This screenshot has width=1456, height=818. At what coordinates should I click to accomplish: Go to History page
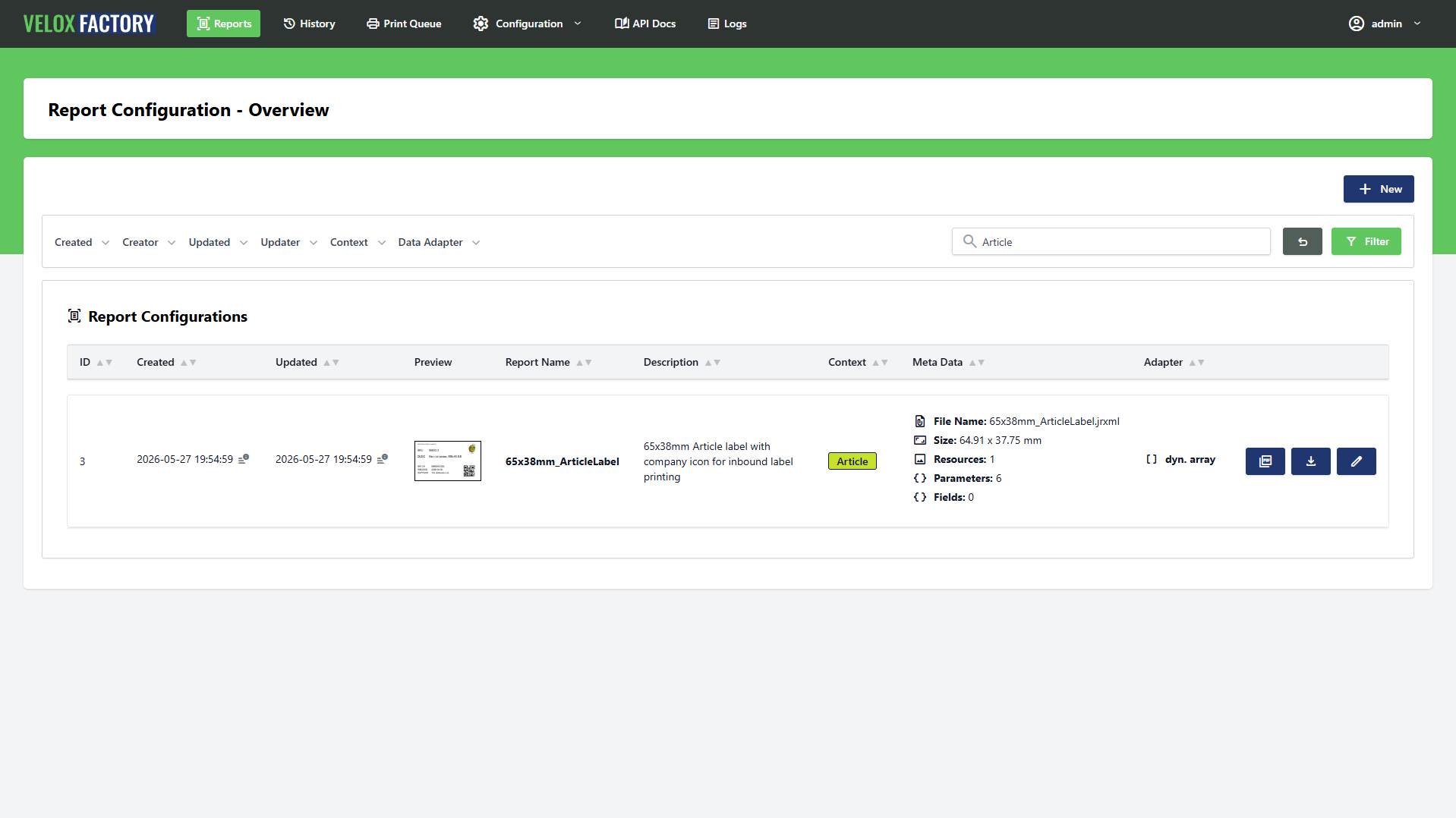click(x=309, y=24)
